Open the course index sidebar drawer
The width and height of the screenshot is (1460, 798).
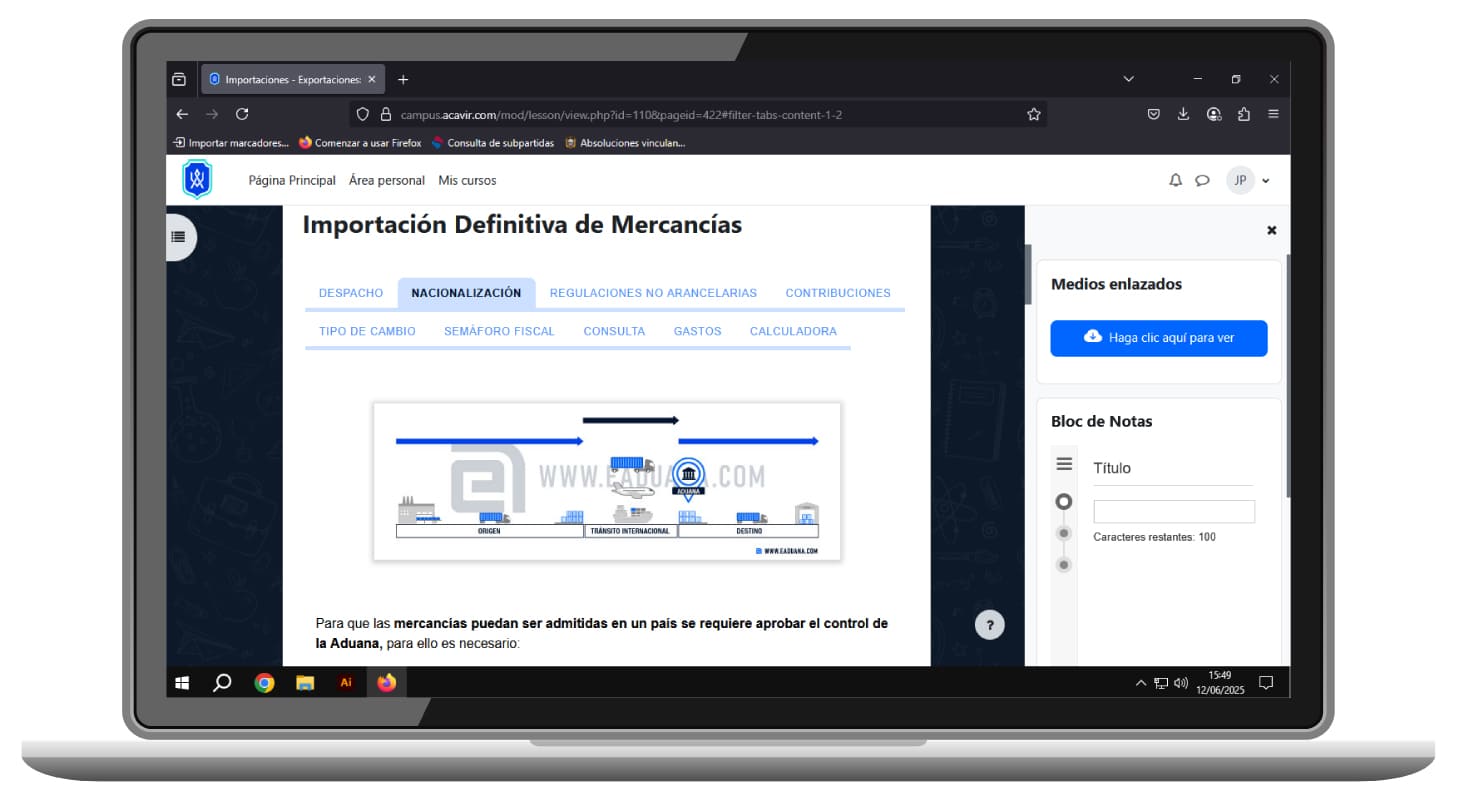pyautogui.click(x=179, y=237)
